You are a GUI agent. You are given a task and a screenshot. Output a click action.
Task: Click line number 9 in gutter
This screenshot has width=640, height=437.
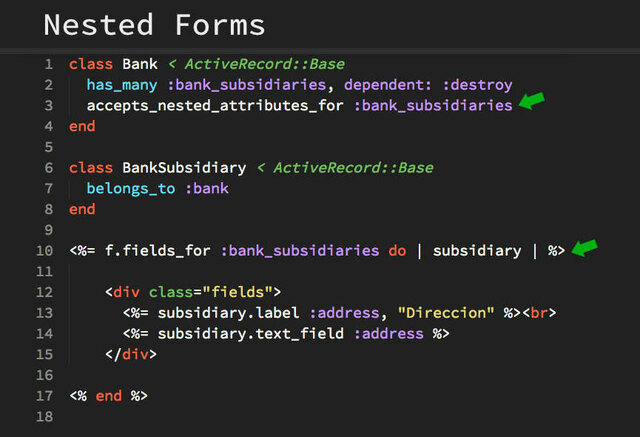[x=49, y=230]
